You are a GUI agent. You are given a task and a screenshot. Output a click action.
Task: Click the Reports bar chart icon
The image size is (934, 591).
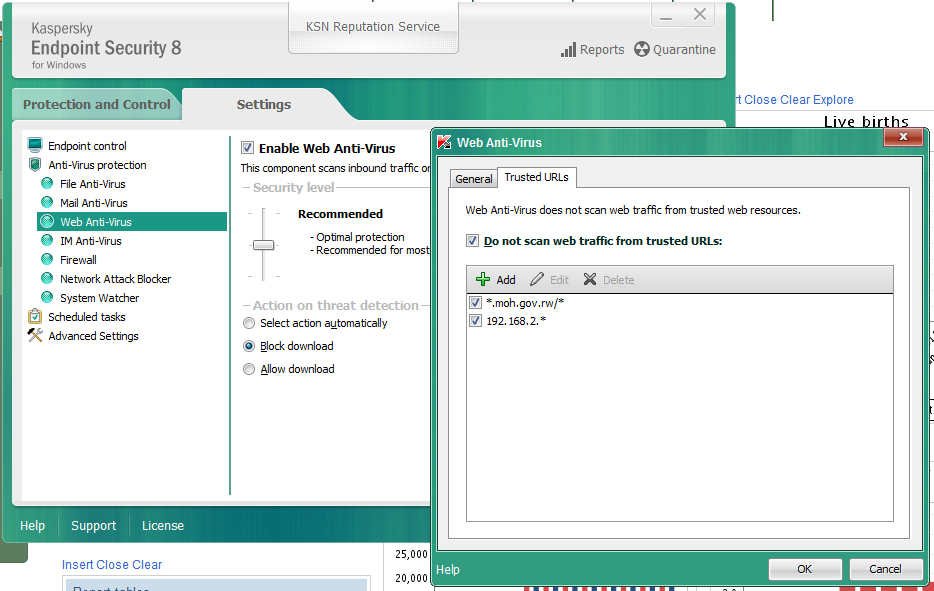[568, 49]
